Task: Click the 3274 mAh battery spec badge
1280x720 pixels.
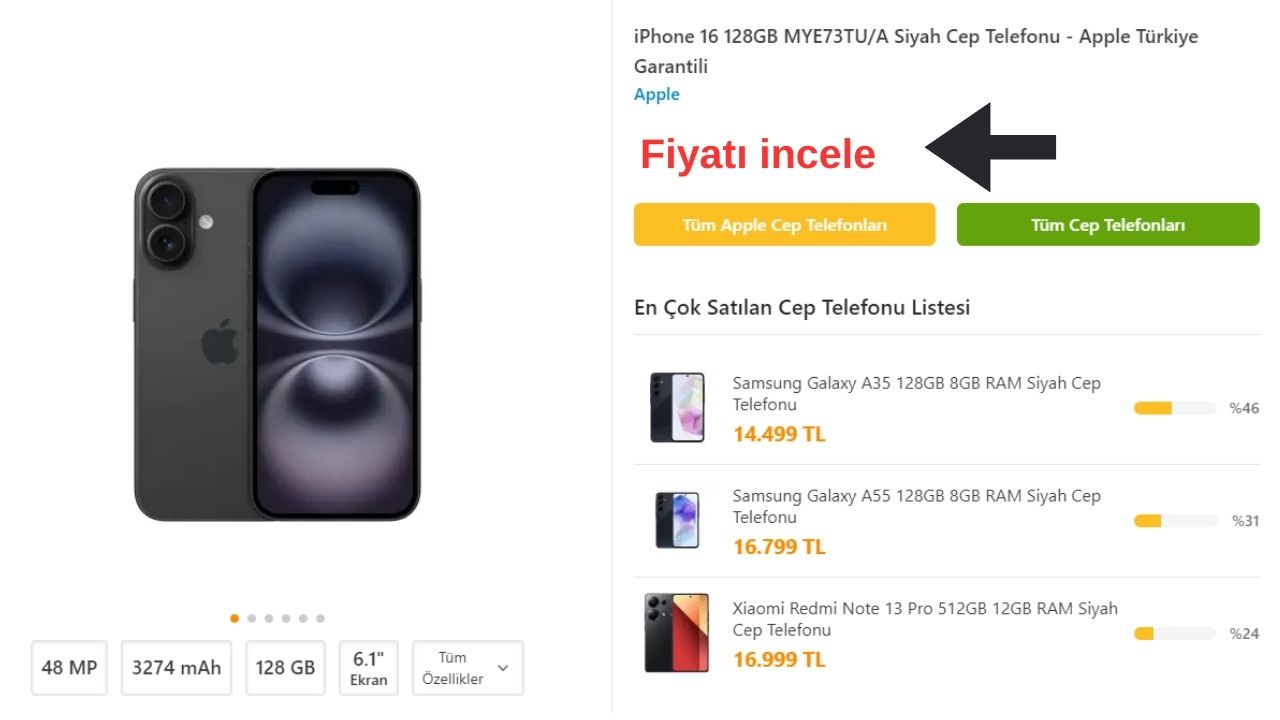Action: [176, 668]
